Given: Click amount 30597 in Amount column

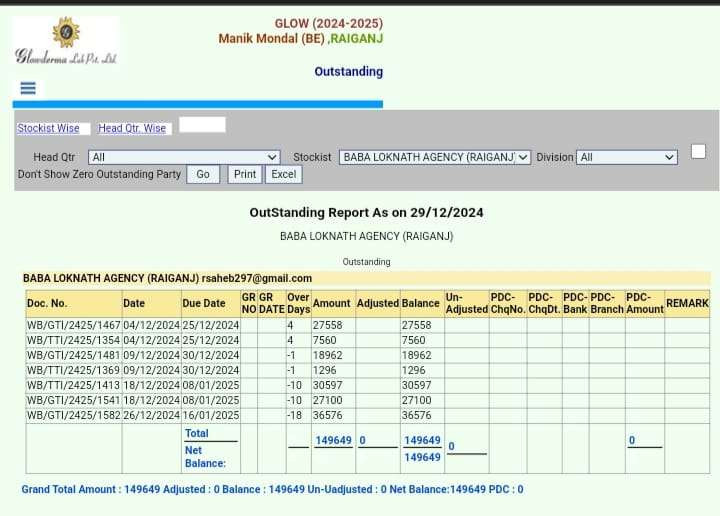Looking at the screenshot, I should (x=327, y=385).
